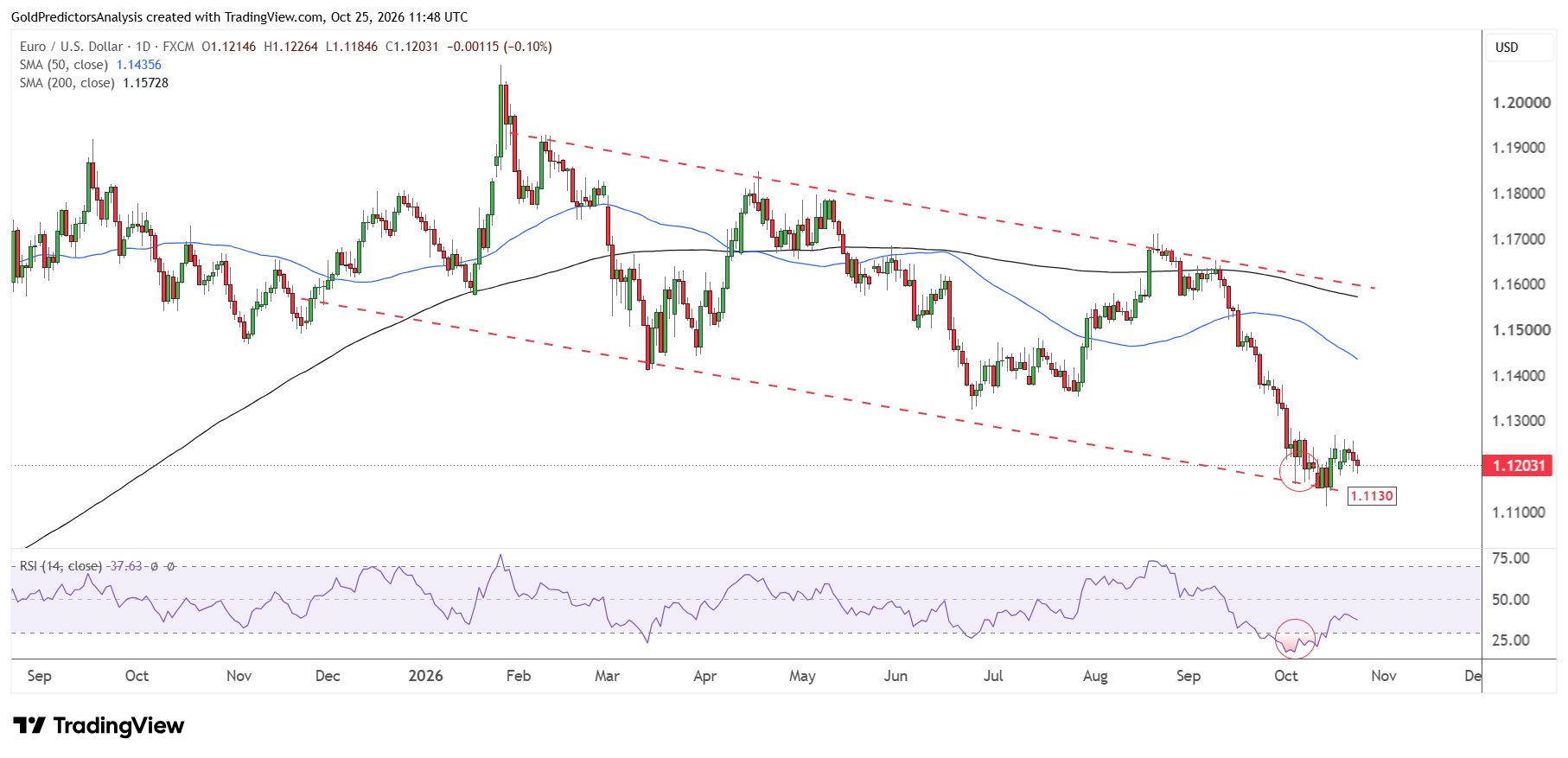The image size is (1568, 758).
Task: Click the RSI value 37.63
Action: click(x=126, y=566)
